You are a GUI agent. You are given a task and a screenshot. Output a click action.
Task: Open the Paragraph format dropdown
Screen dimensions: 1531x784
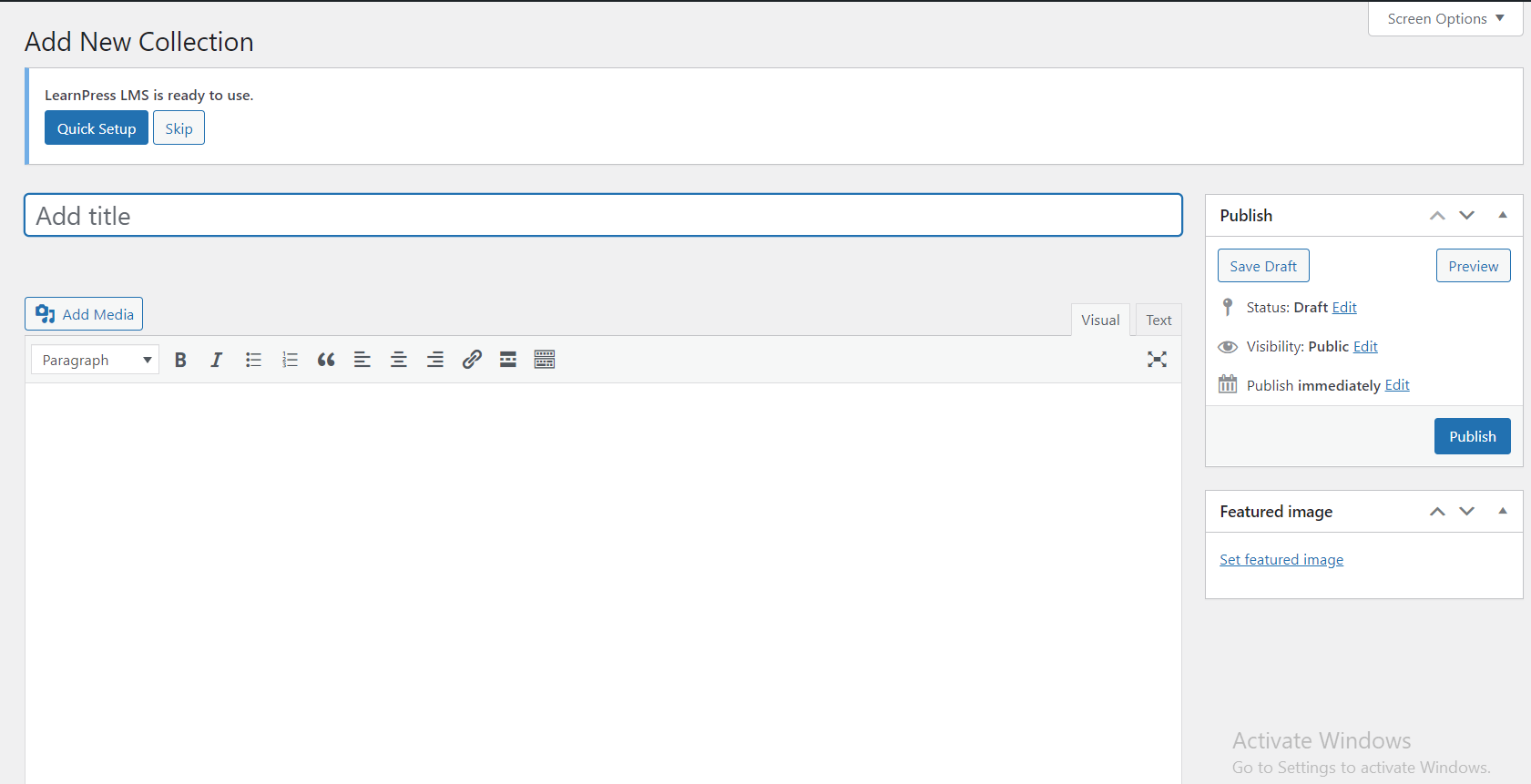(x=95, y=360)
